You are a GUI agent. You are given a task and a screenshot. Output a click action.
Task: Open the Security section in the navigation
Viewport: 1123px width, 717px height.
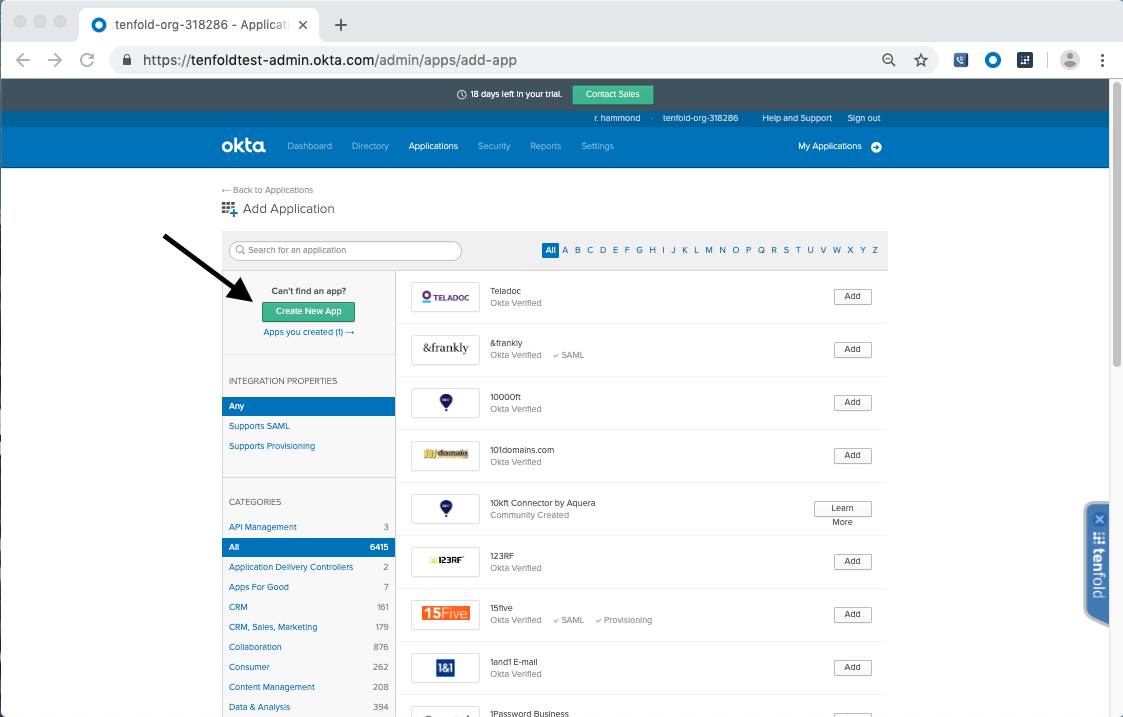[x=493, y=145]
